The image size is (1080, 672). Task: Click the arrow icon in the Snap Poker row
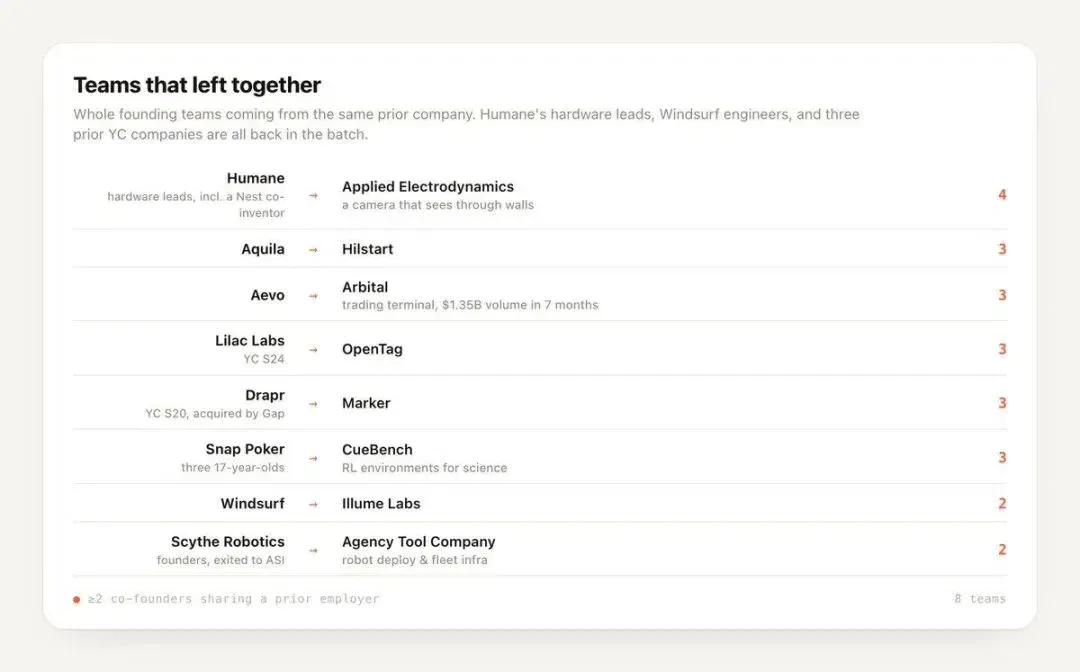click(x=313, y=459)
